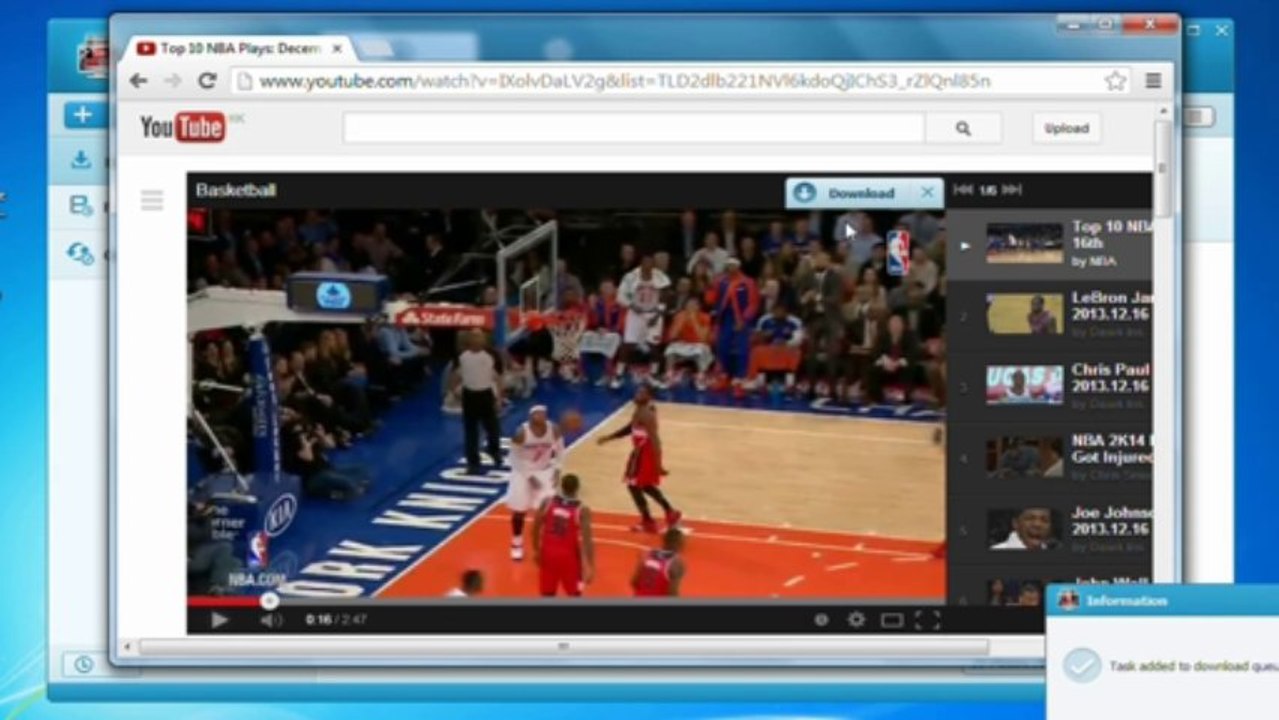Screen dimensions: 1279x720
Task: Bookmark page with star icon
Action: click(x=1115, y=81)
